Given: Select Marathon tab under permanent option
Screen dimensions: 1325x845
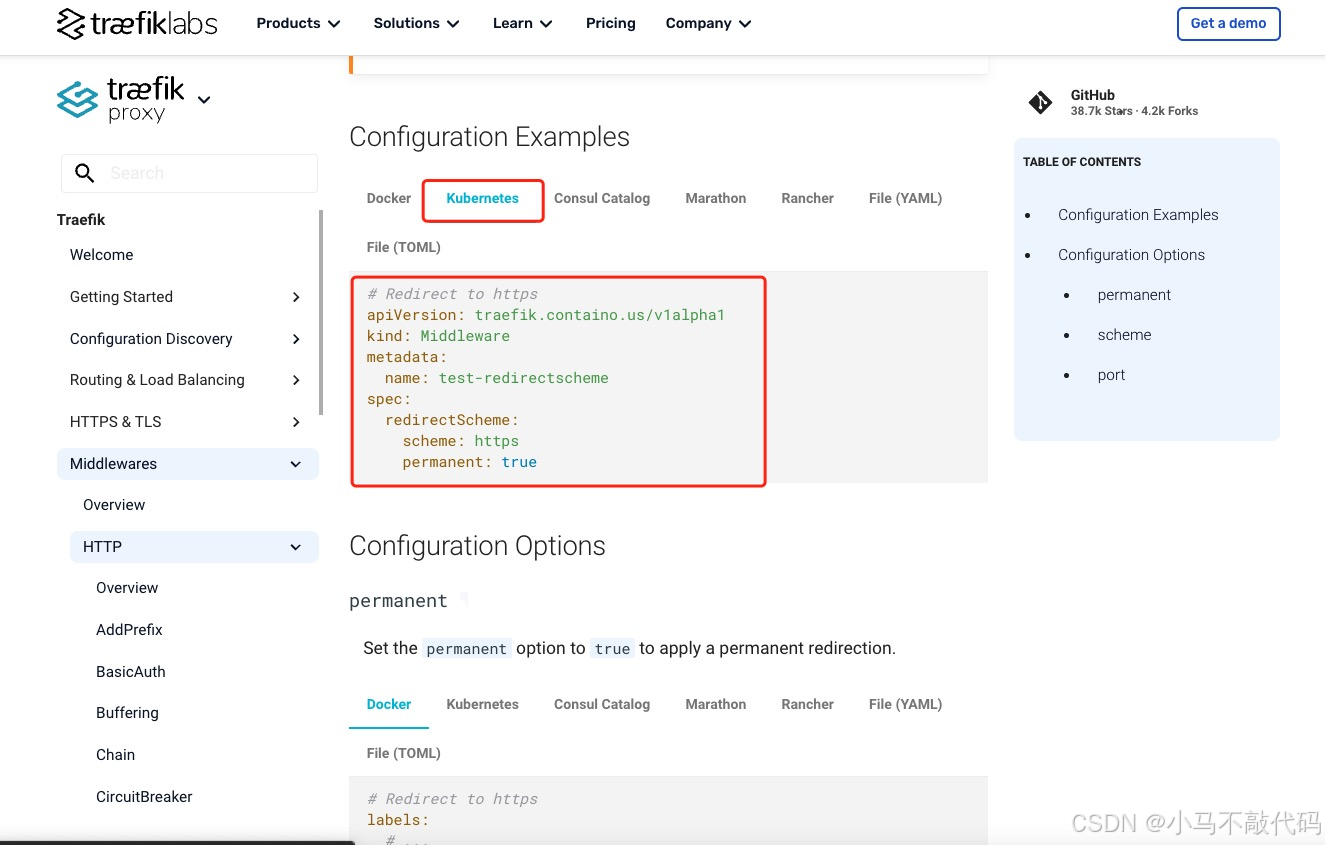Looking at the screenshot, I should click(x=716, y=704).
